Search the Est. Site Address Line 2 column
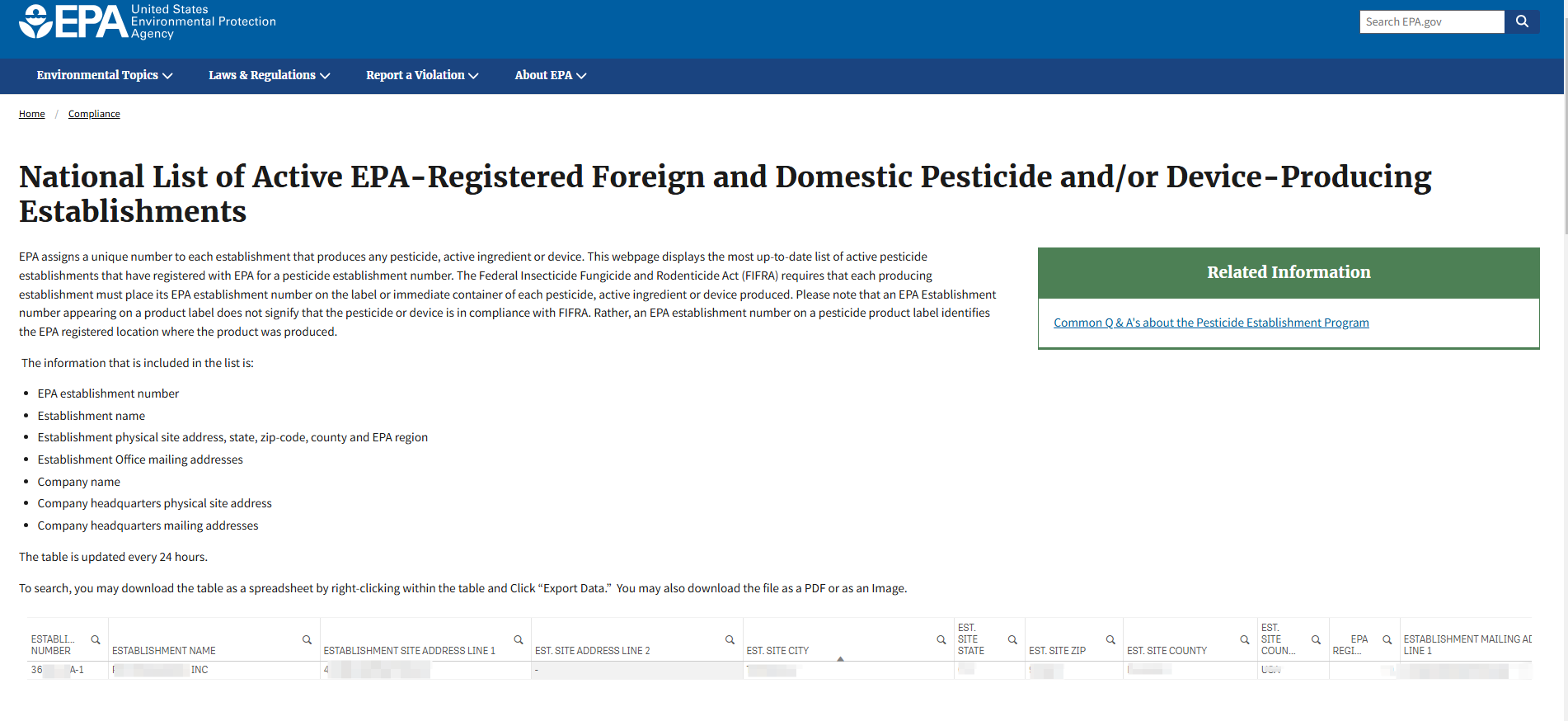Image resolution: width=1568 pixels, height=721 pixels. 730,640
